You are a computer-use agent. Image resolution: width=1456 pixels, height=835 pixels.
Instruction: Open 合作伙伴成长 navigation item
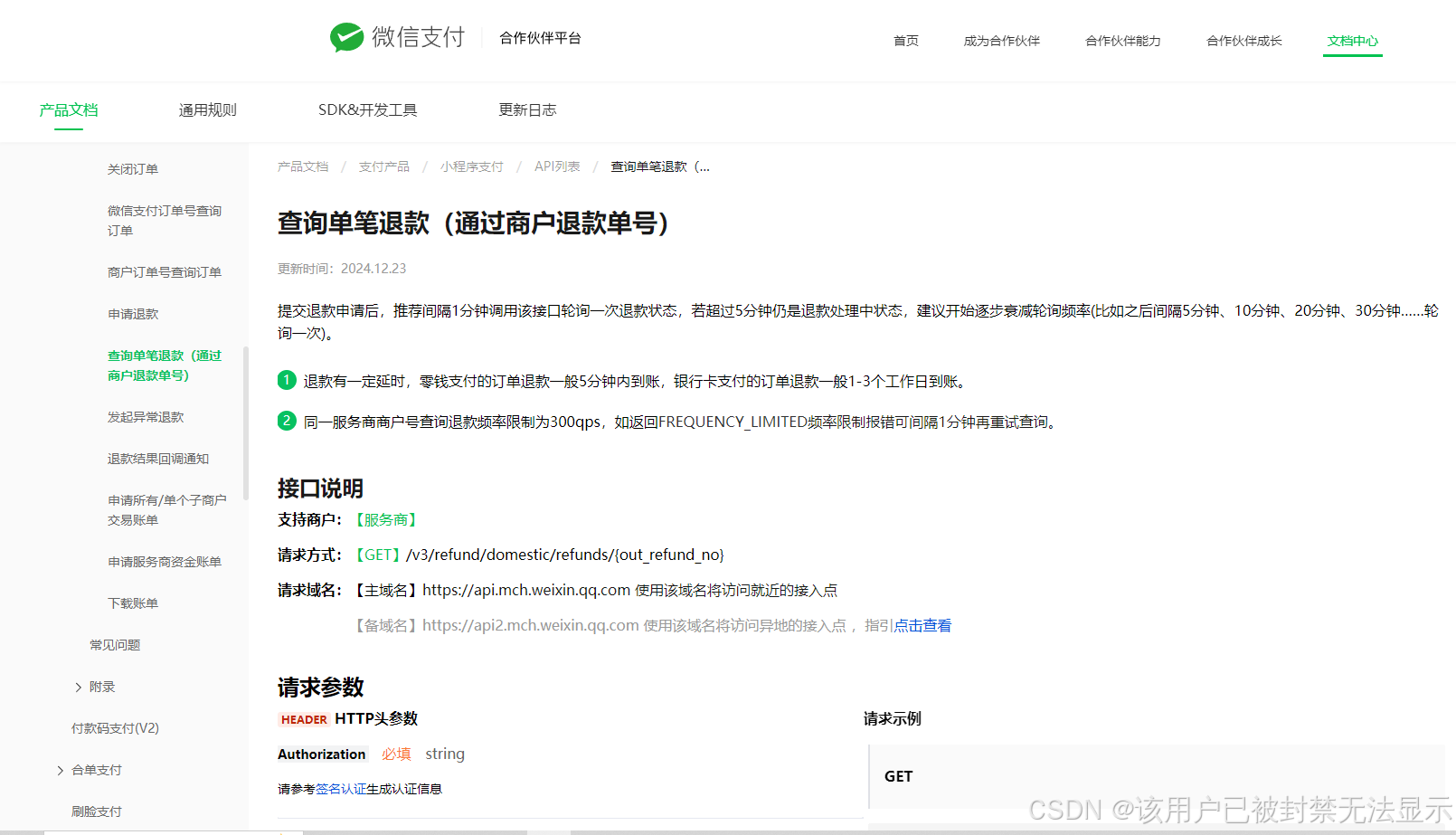(x=1243, y=41)
